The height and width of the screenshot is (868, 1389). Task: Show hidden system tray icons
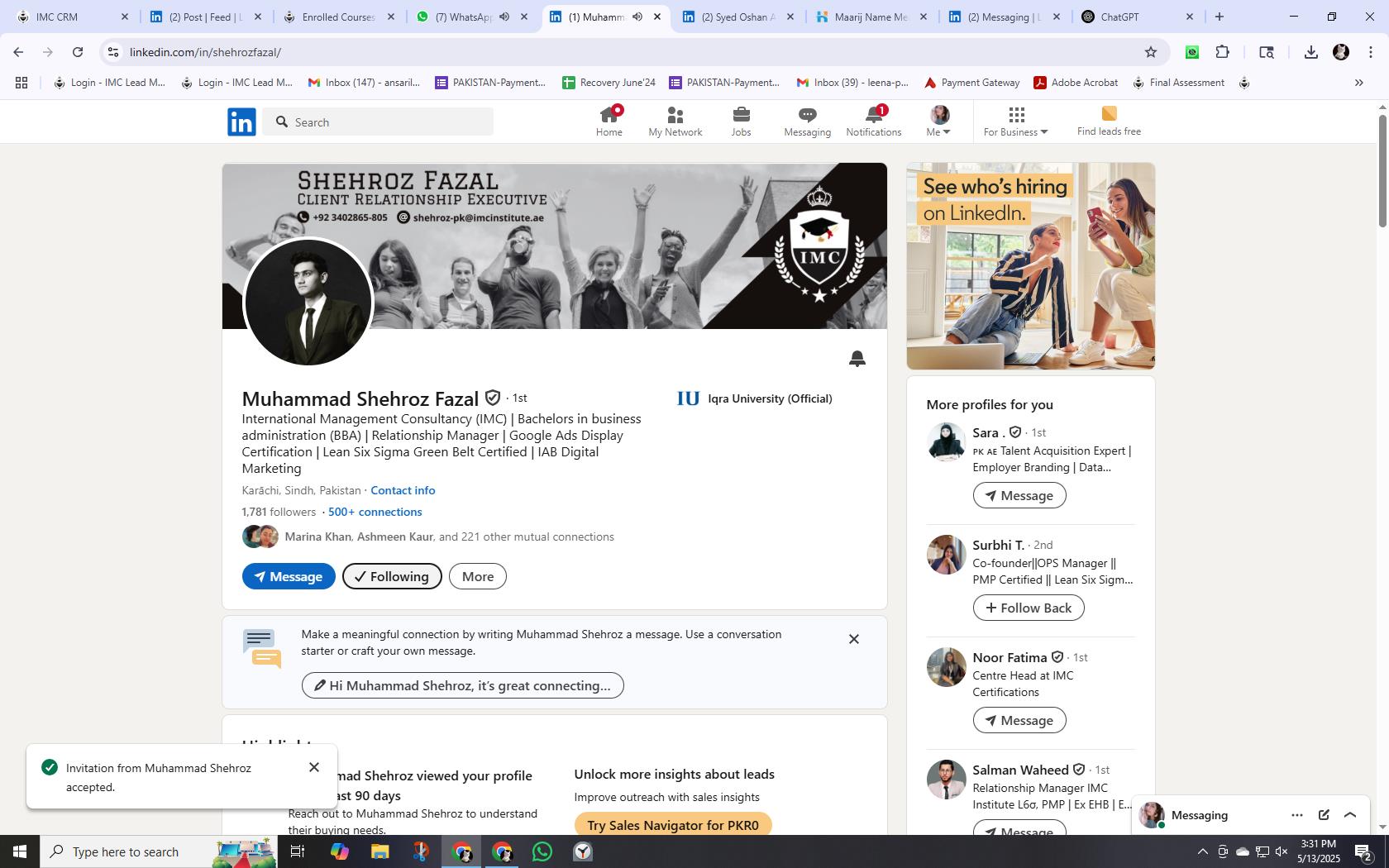tap(1202, 851)
